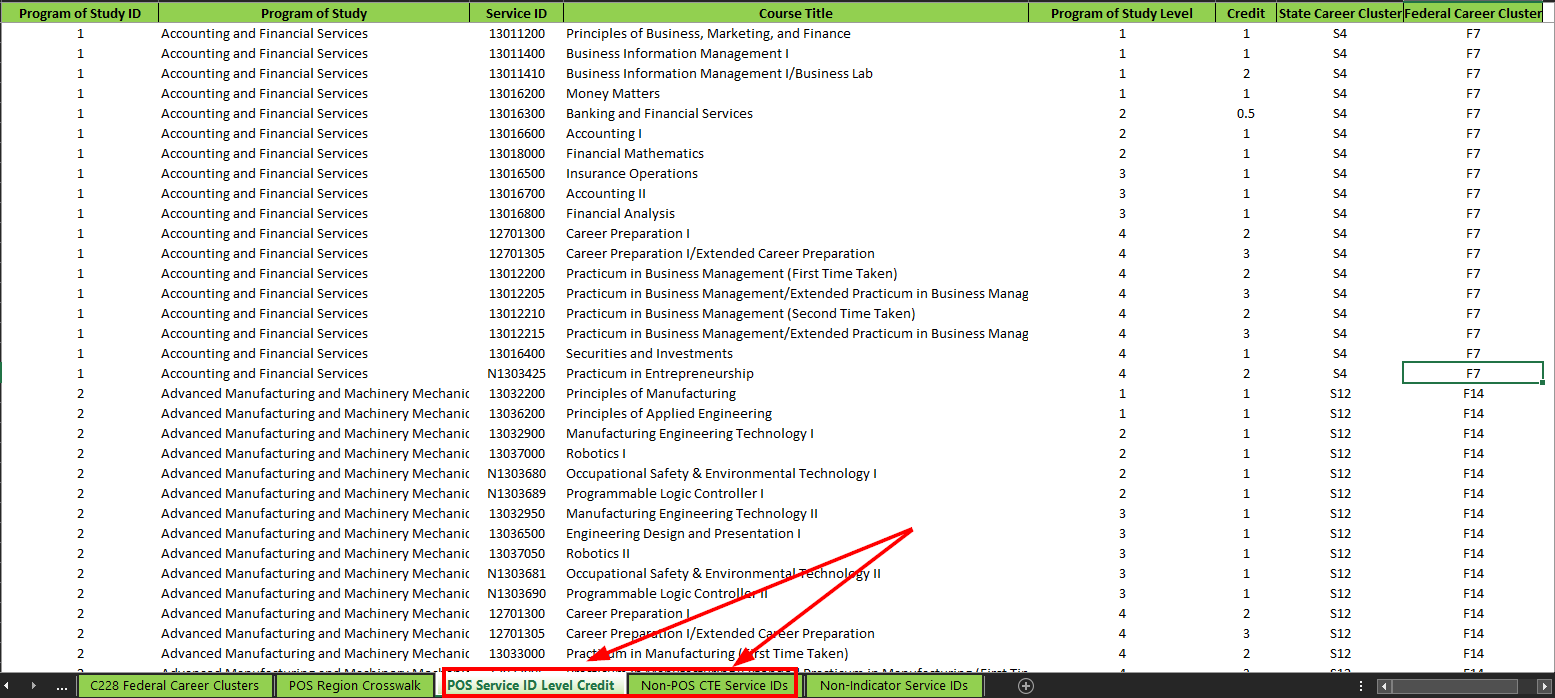
Task: Add a new worksheet using the plus icon
Action: point(1025,686)
